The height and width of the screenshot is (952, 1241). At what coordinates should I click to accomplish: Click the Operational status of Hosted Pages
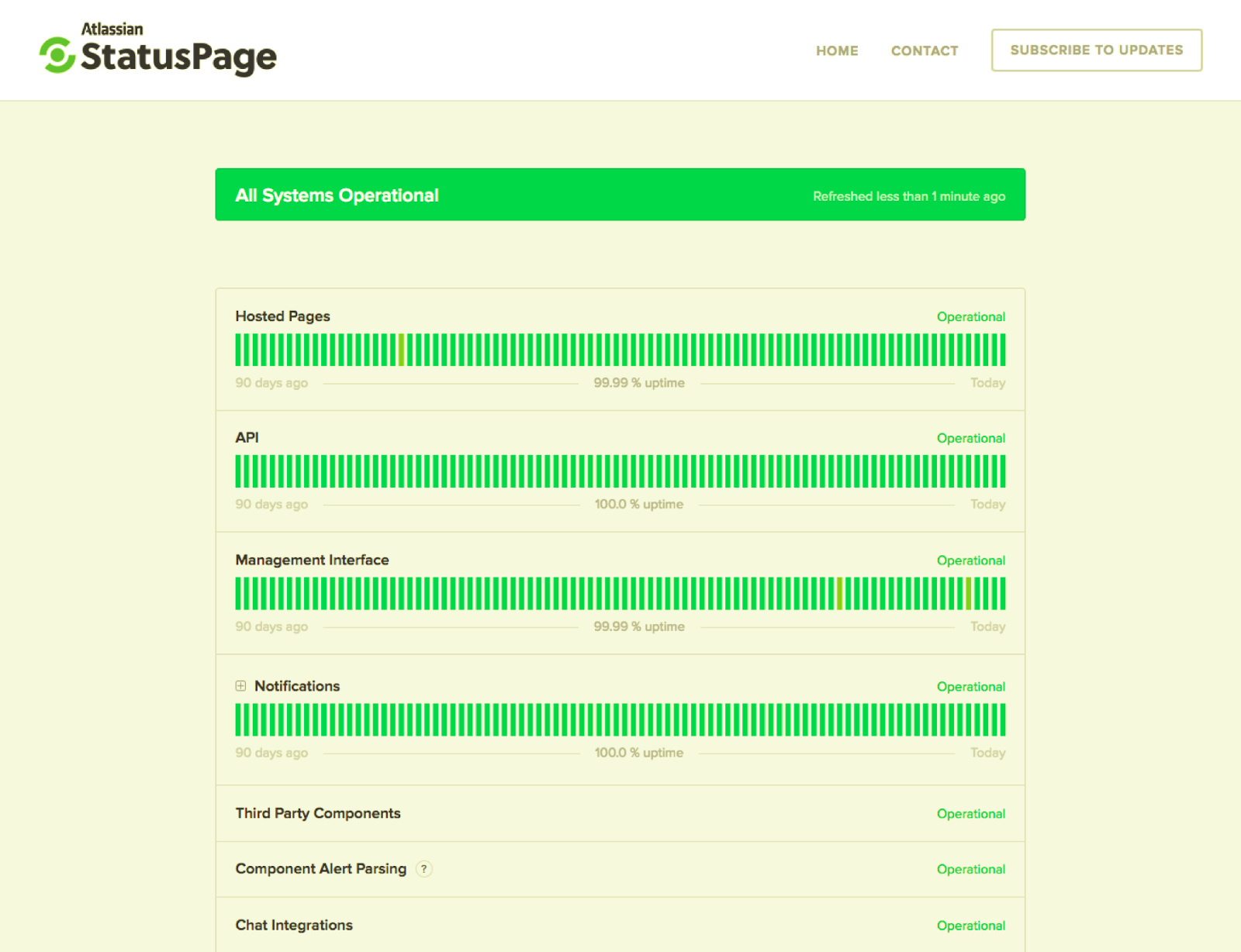coord(970,317)
